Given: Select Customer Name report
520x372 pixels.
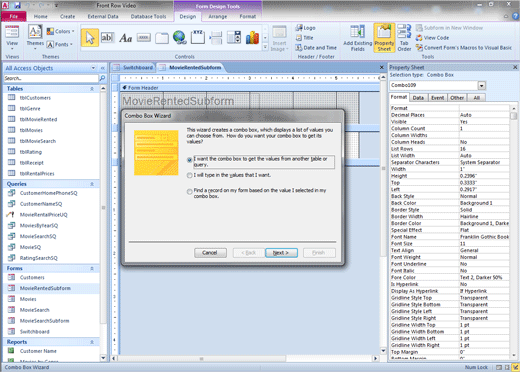Looking at the screenshot, I should [38, 351].
